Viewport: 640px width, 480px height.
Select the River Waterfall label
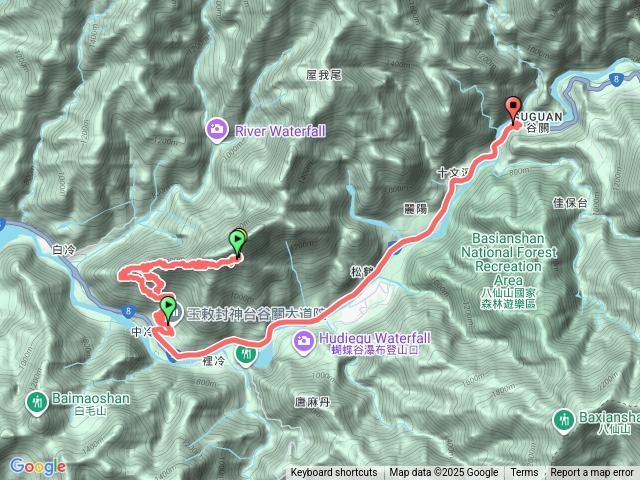280,131
